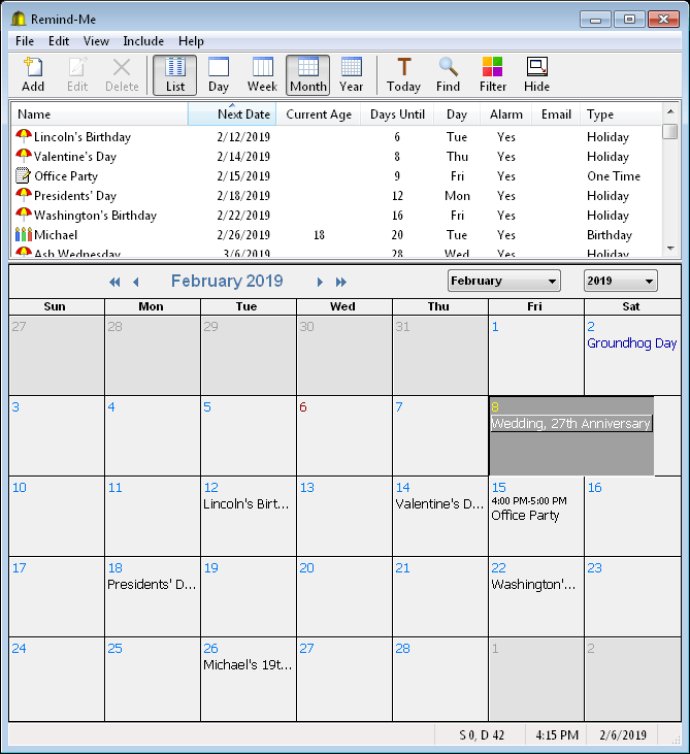Click the 4:15 PM status bar time
Screen dimensions: 690x754
click(557, 735)
